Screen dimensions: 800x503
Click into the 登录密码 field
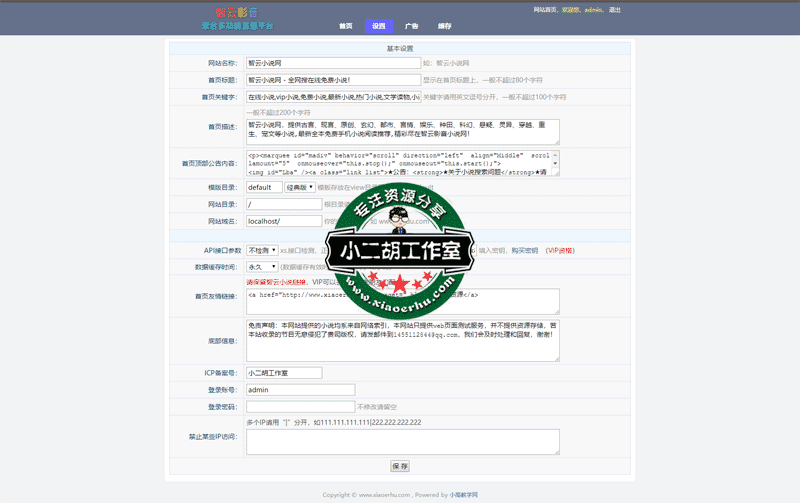301,407
